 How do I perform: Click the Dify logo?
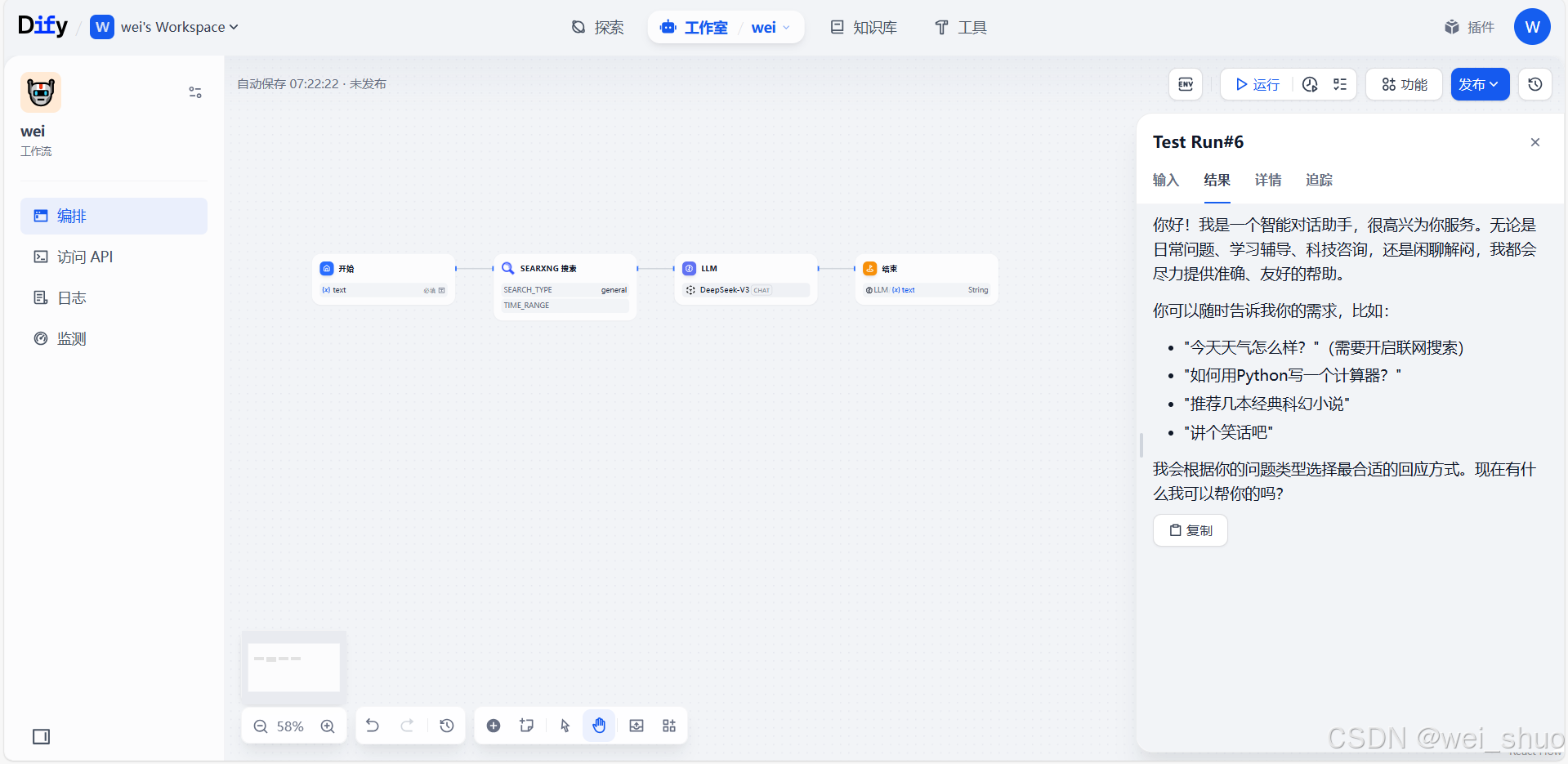click(42, 26)
